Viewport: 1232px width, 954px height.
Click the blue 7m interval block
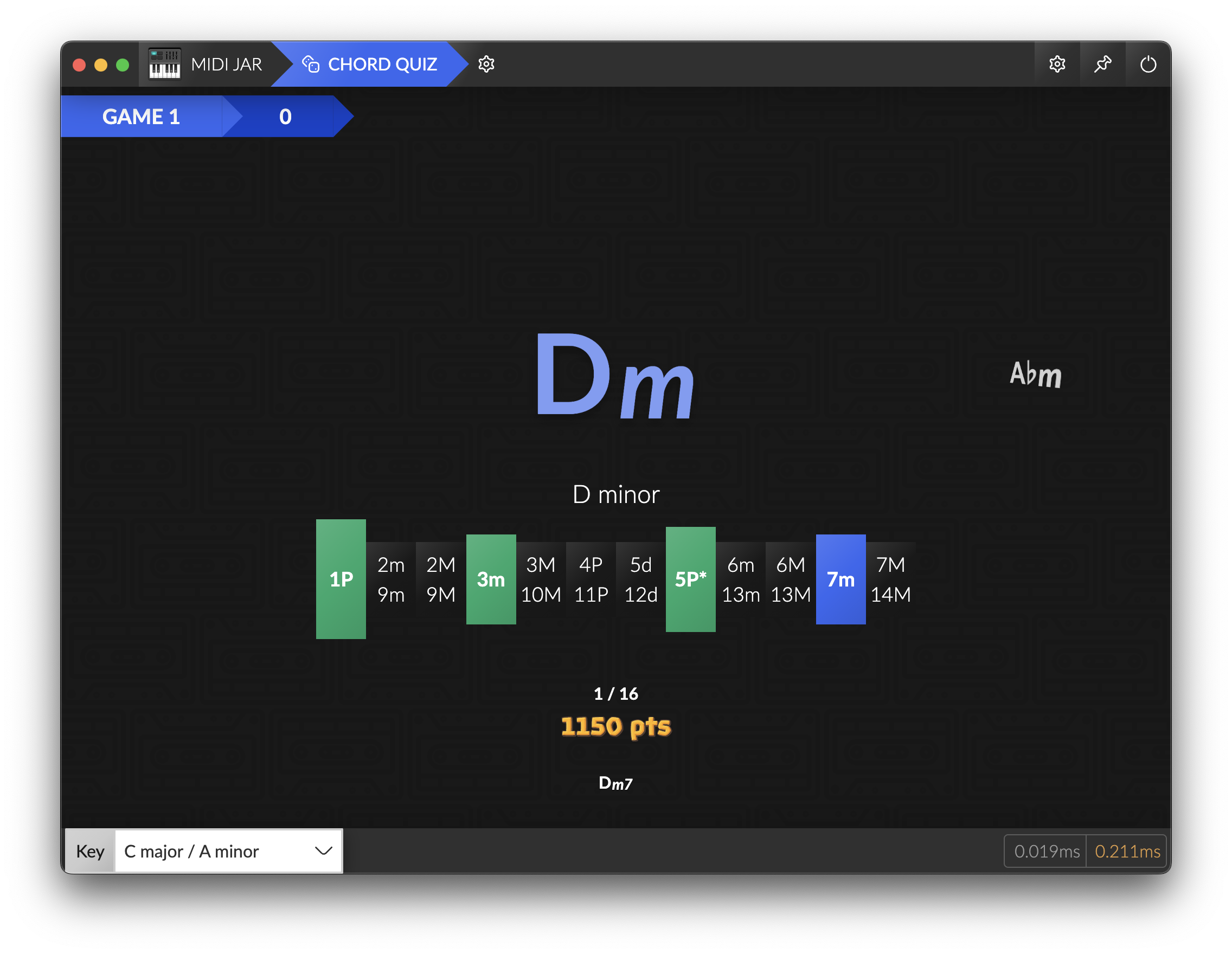840,579
